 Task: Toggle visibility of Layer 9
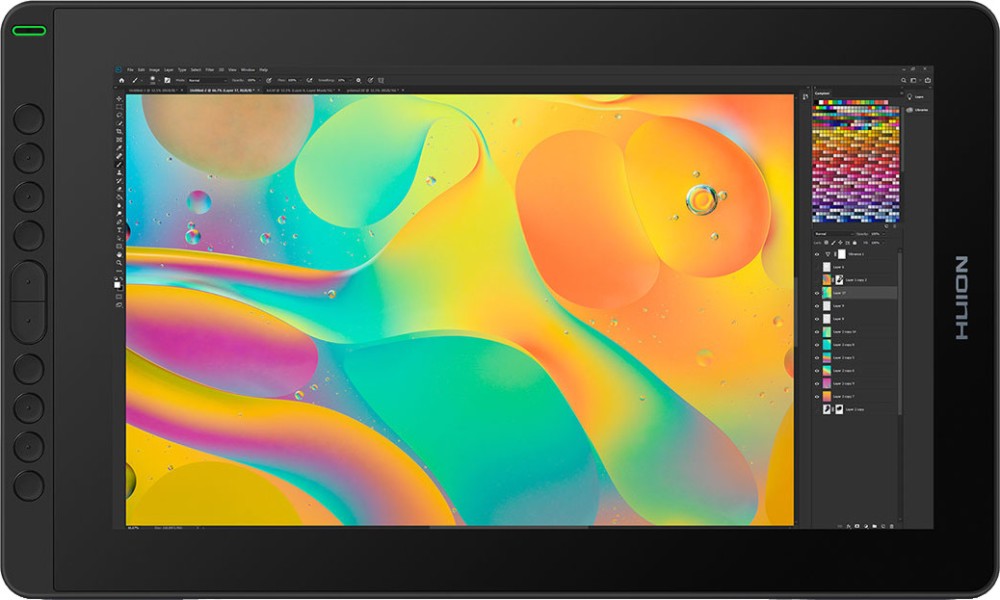pyautogui.click(x=818, y=306)
